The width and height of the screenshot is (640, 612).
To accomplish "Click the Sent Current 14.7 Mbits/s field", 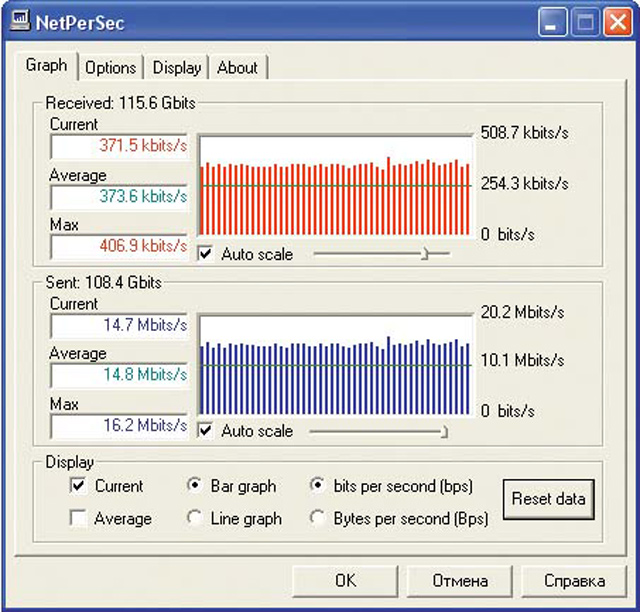I will pos(119,325).
